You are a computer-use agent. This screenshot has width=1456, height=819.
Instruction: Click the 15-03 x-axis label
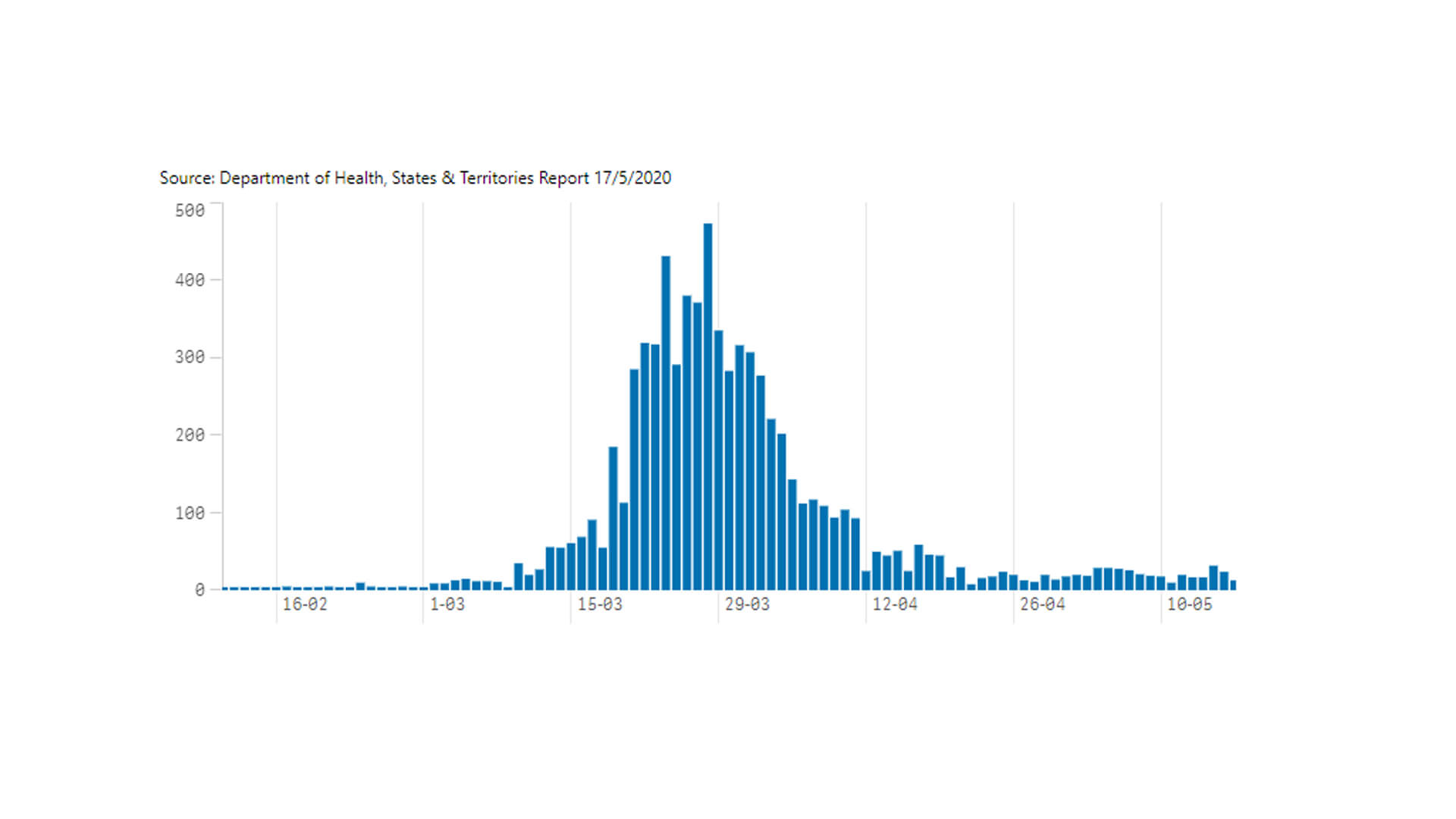[x=600, y=604]
